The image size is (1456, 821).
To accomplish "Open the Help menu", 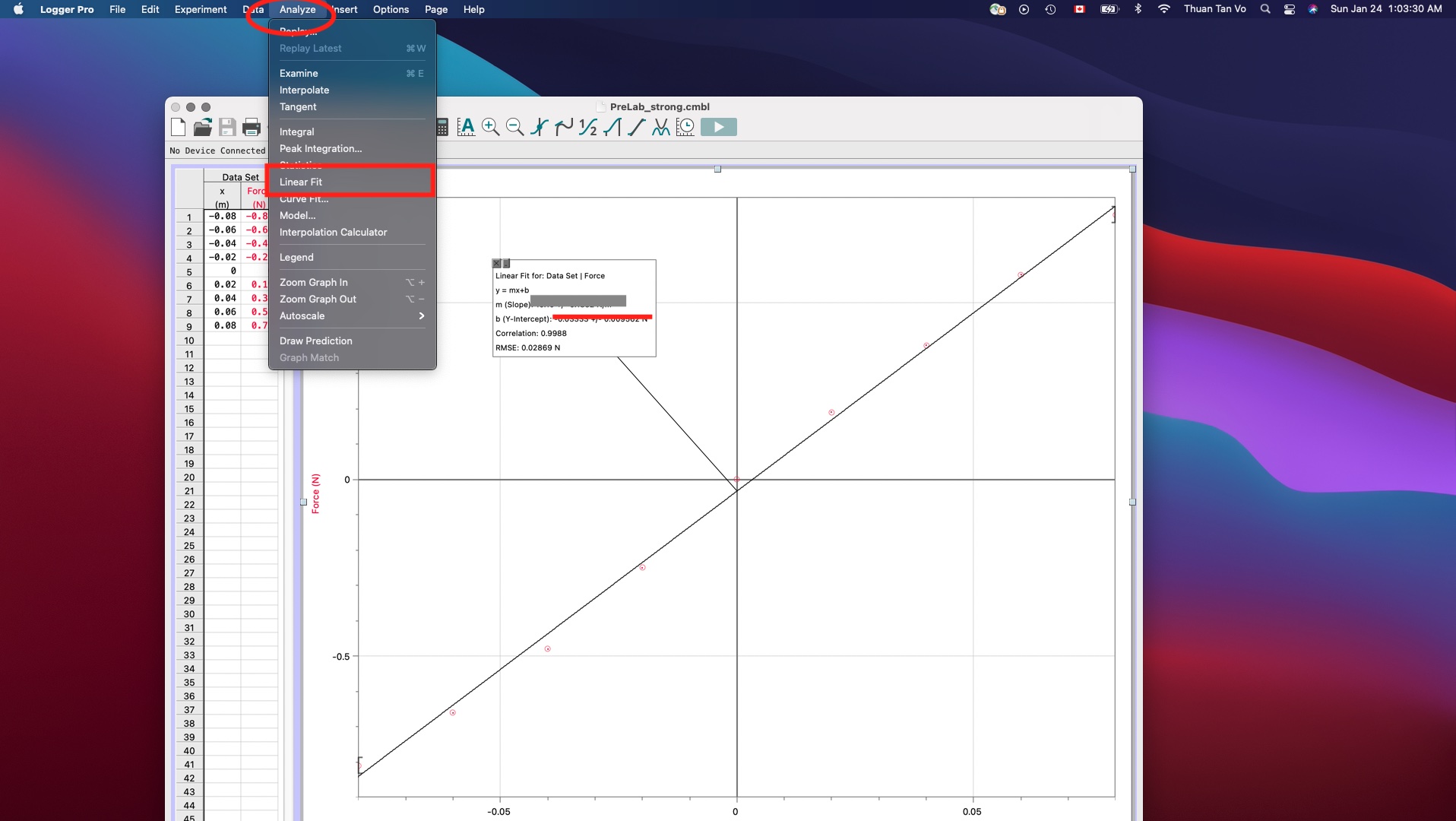I will click(474, 9).
